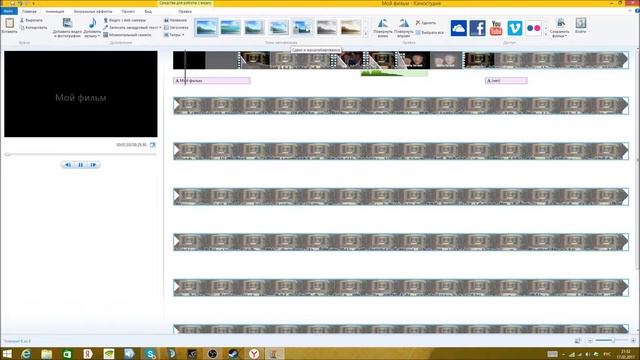Open the narration recording dropdown arrow
Viewport: 640px width, 360px height.
point(160,27)
